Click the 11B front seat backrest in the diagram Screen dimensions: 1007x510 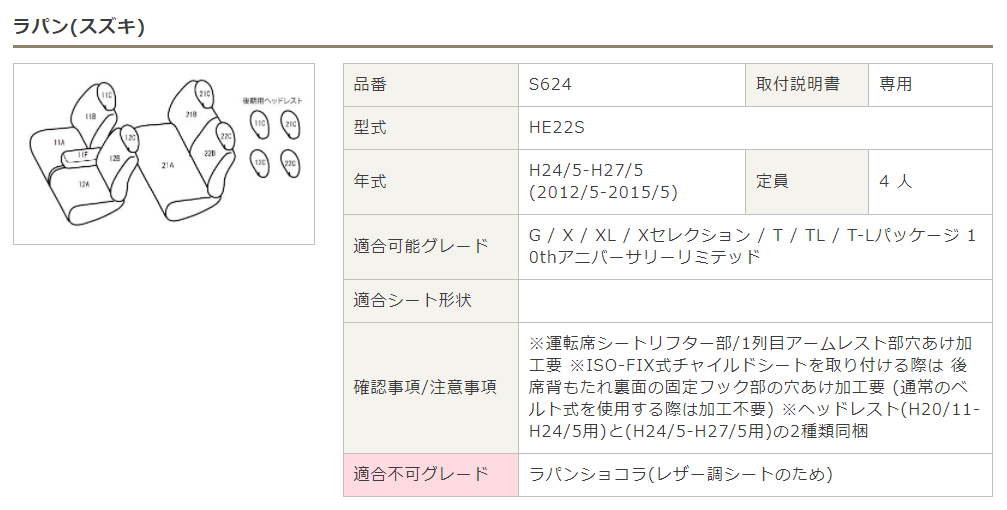click(x=90, y=117)
